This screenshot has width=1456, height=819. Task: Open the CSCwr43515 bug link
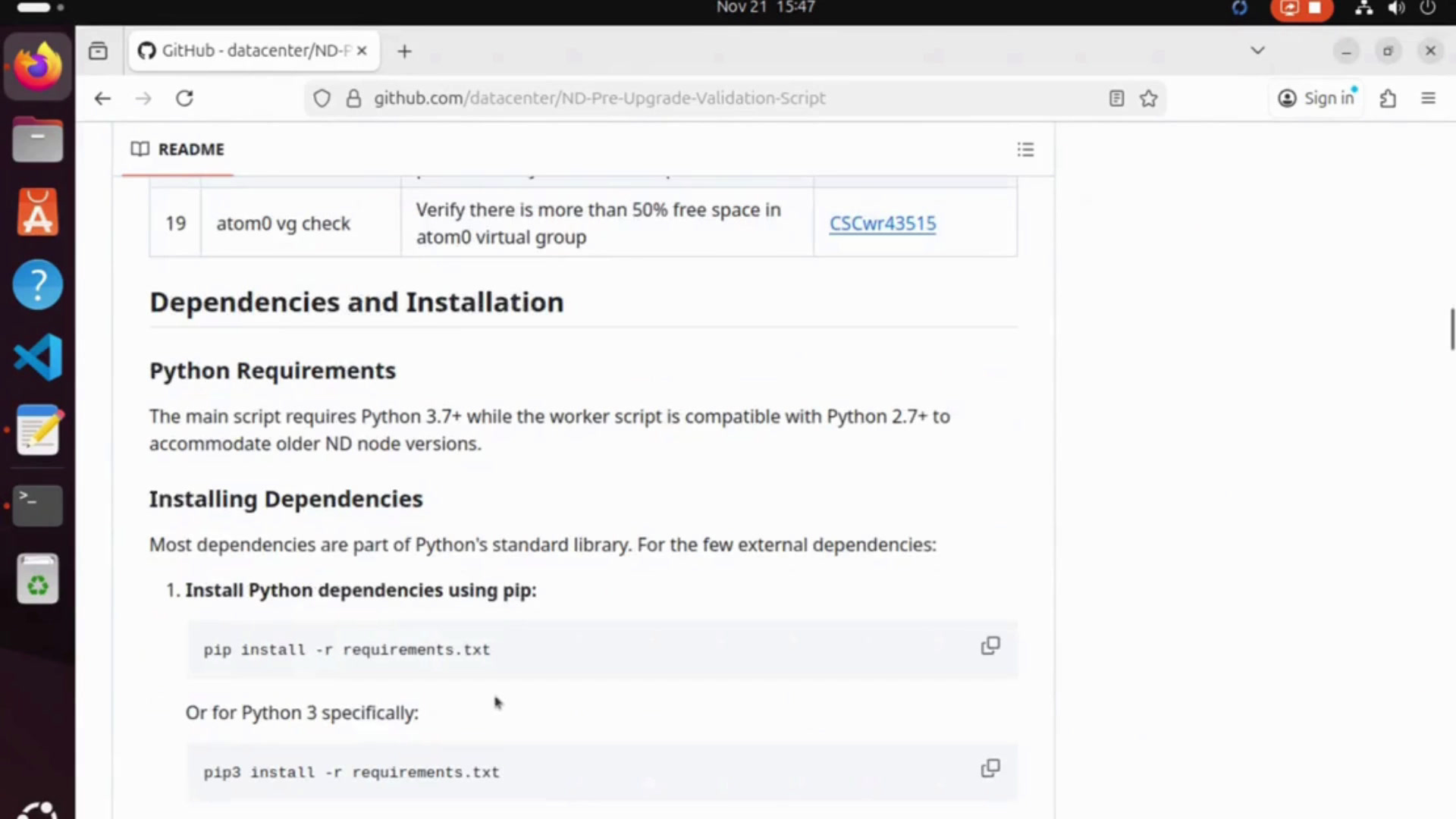click(882, 224)
